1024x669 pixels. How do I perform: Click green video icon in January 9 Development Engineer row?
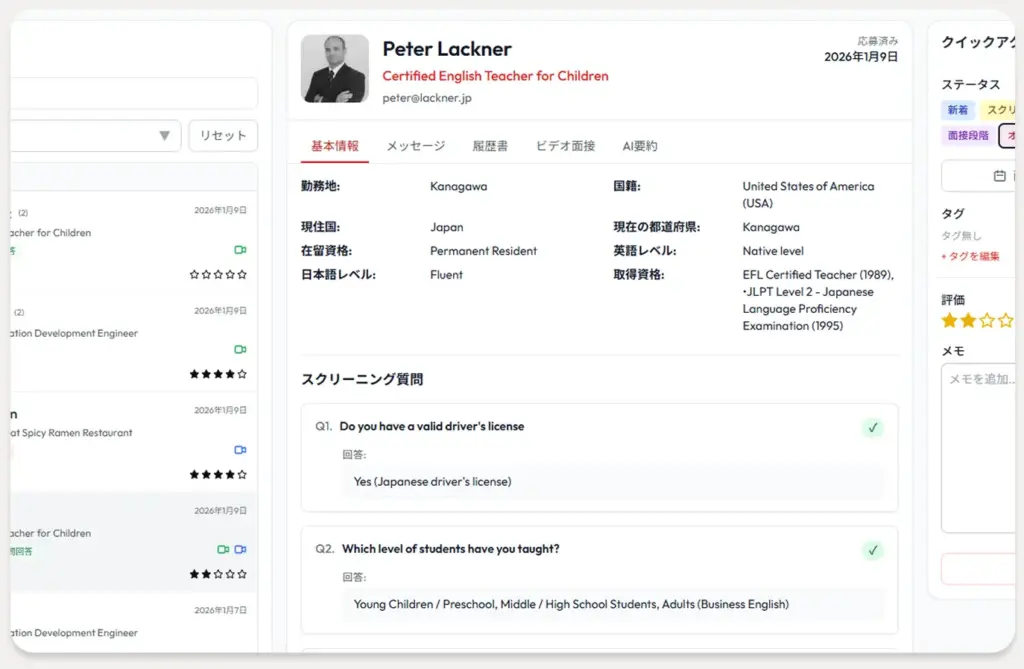coord(240,350)
